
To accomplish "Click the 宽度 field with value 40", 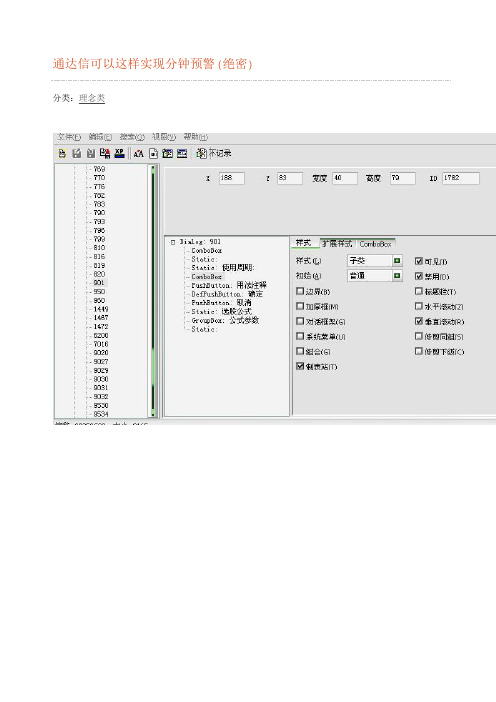I will click(345, 178).
